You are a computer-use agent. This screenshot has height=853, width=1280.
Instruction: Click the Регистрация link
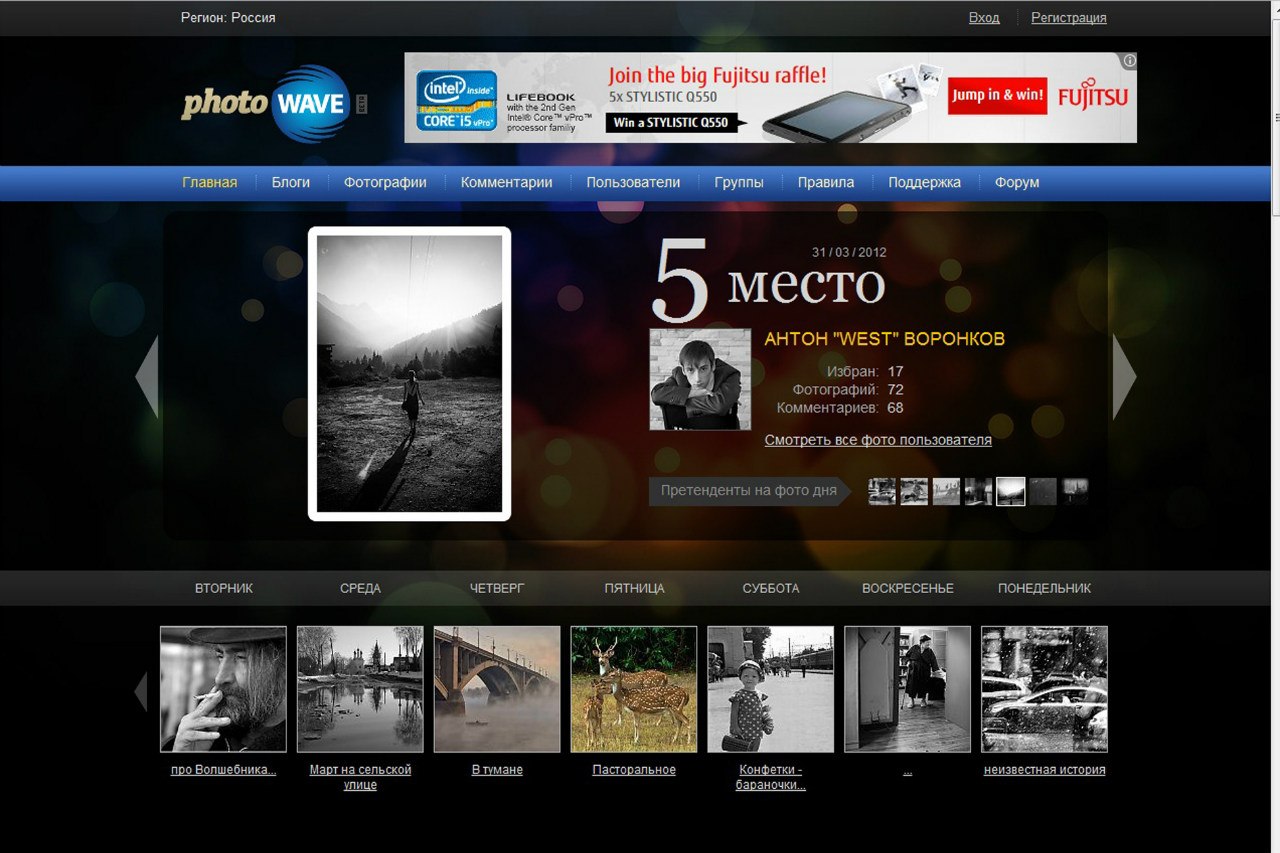click(1069, 18)
